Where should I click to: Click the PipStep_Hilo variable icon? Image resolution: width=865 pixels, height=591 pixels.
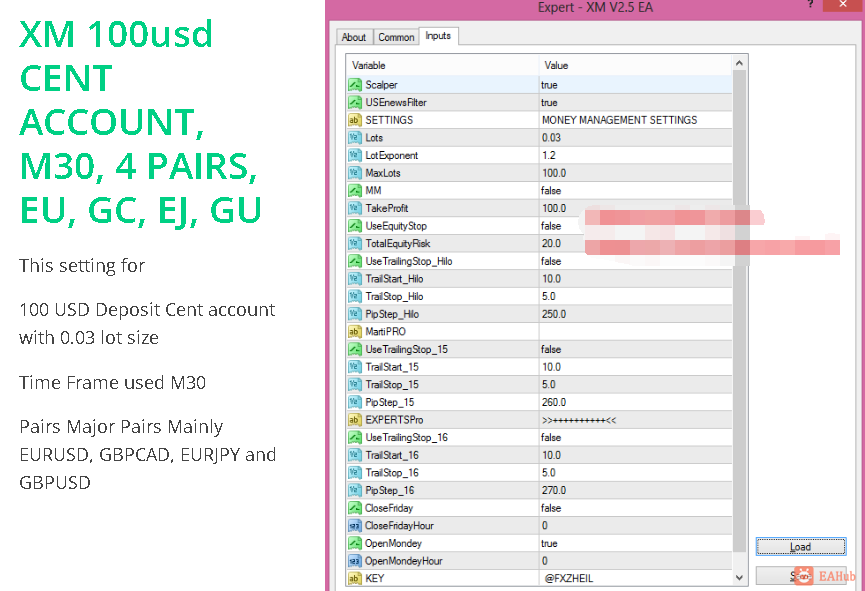click(355, 315)
